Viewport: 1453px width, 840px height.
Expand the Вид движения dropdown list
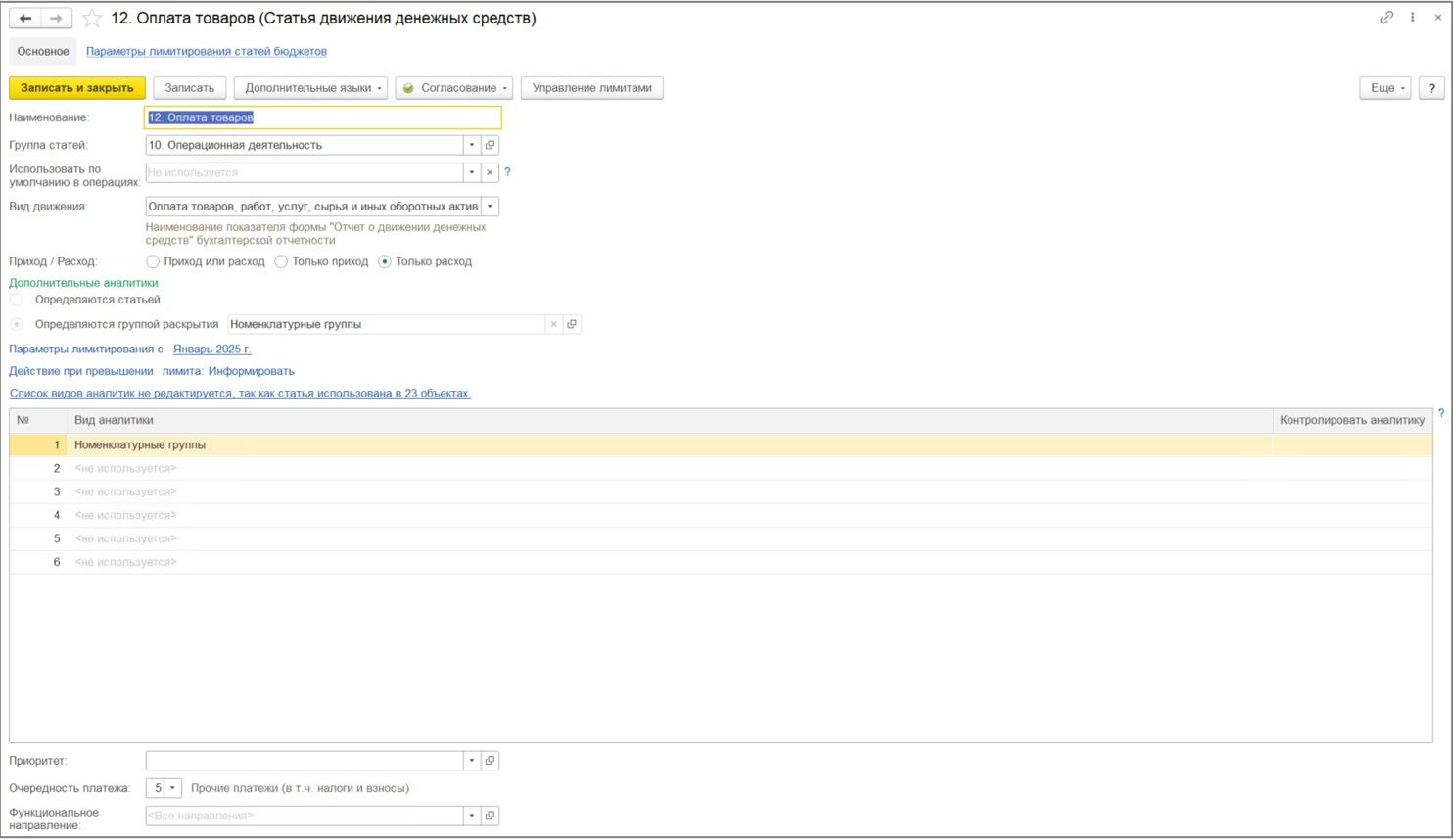tap(491, 207)
